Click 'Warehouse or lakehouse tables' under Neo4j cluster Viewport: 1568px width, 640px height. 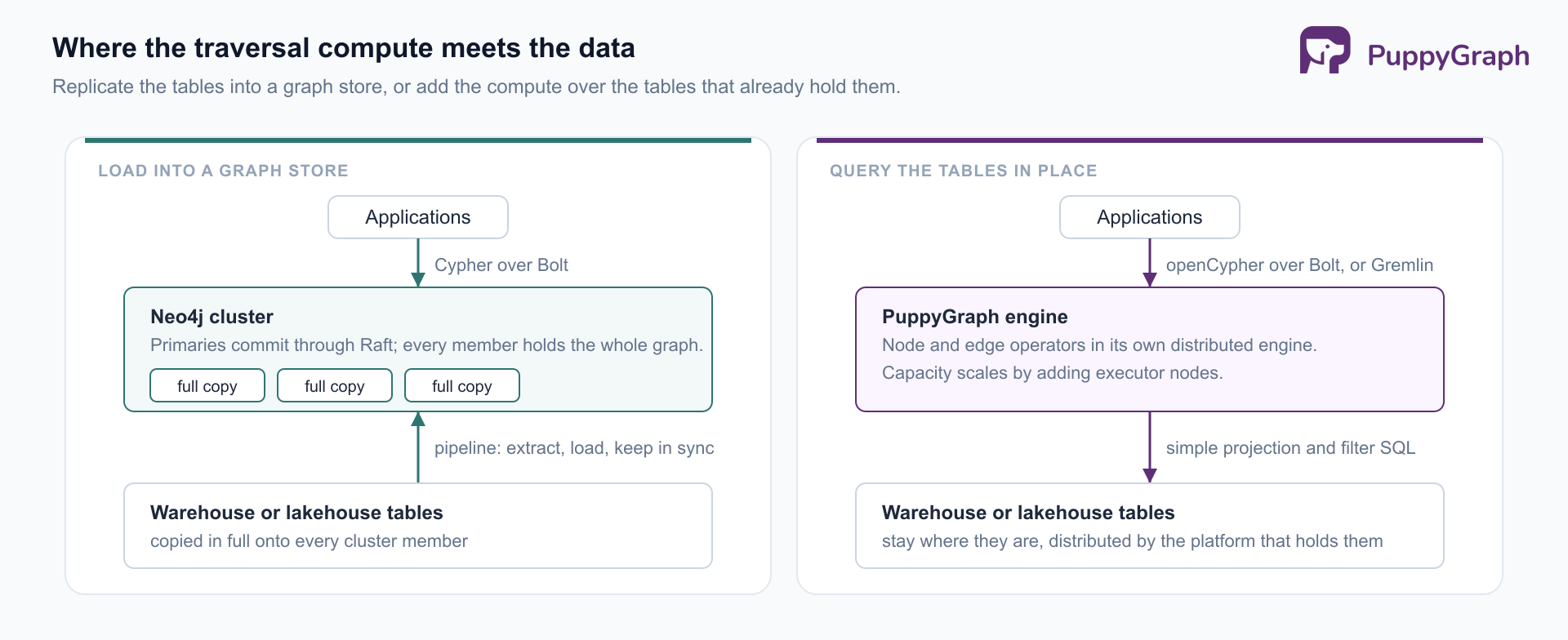coord(296,513)
